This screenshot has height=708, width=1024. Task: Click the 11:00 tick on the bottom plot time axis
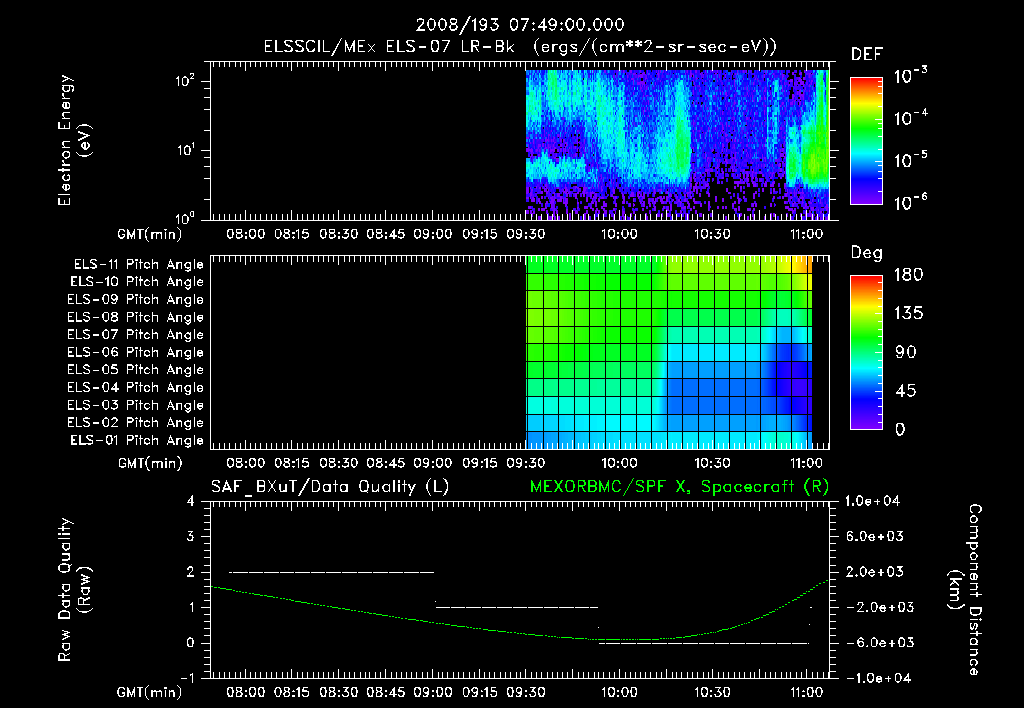[807, 692]
